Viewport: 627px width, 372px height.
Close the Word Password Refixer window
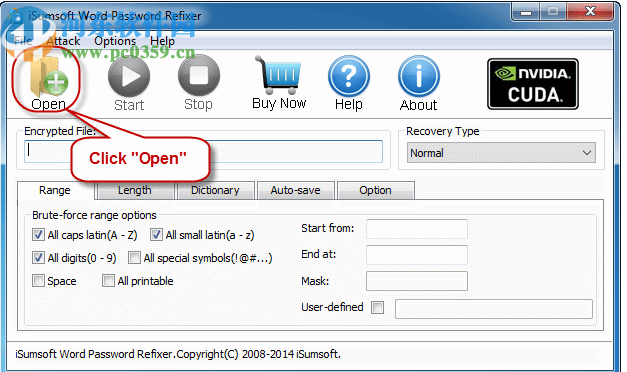point(591,12)
